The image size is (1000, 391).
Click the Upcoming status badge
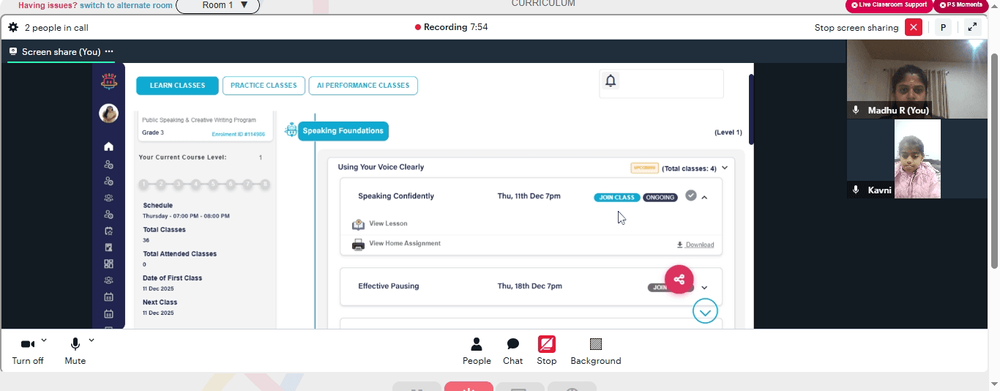point(644,168)
